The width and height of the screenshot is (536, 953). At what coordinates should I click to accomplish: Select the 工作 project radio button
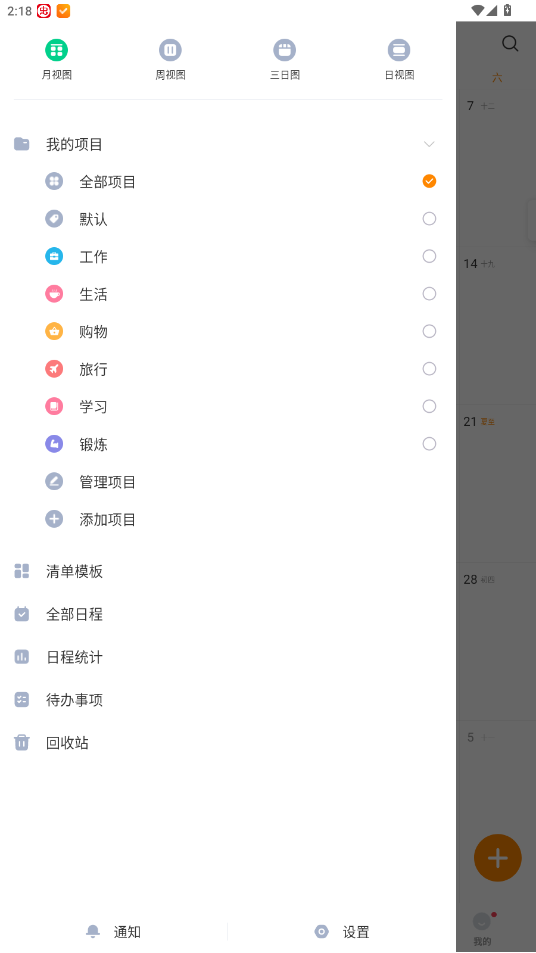coord(429,256)
